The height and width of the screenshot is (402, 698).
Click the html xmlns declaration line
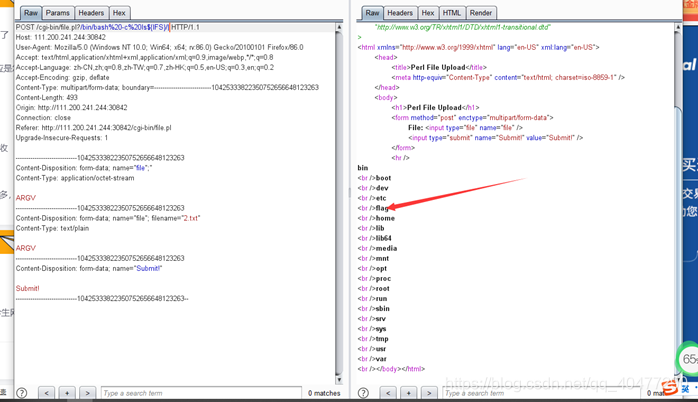(479, 47)
